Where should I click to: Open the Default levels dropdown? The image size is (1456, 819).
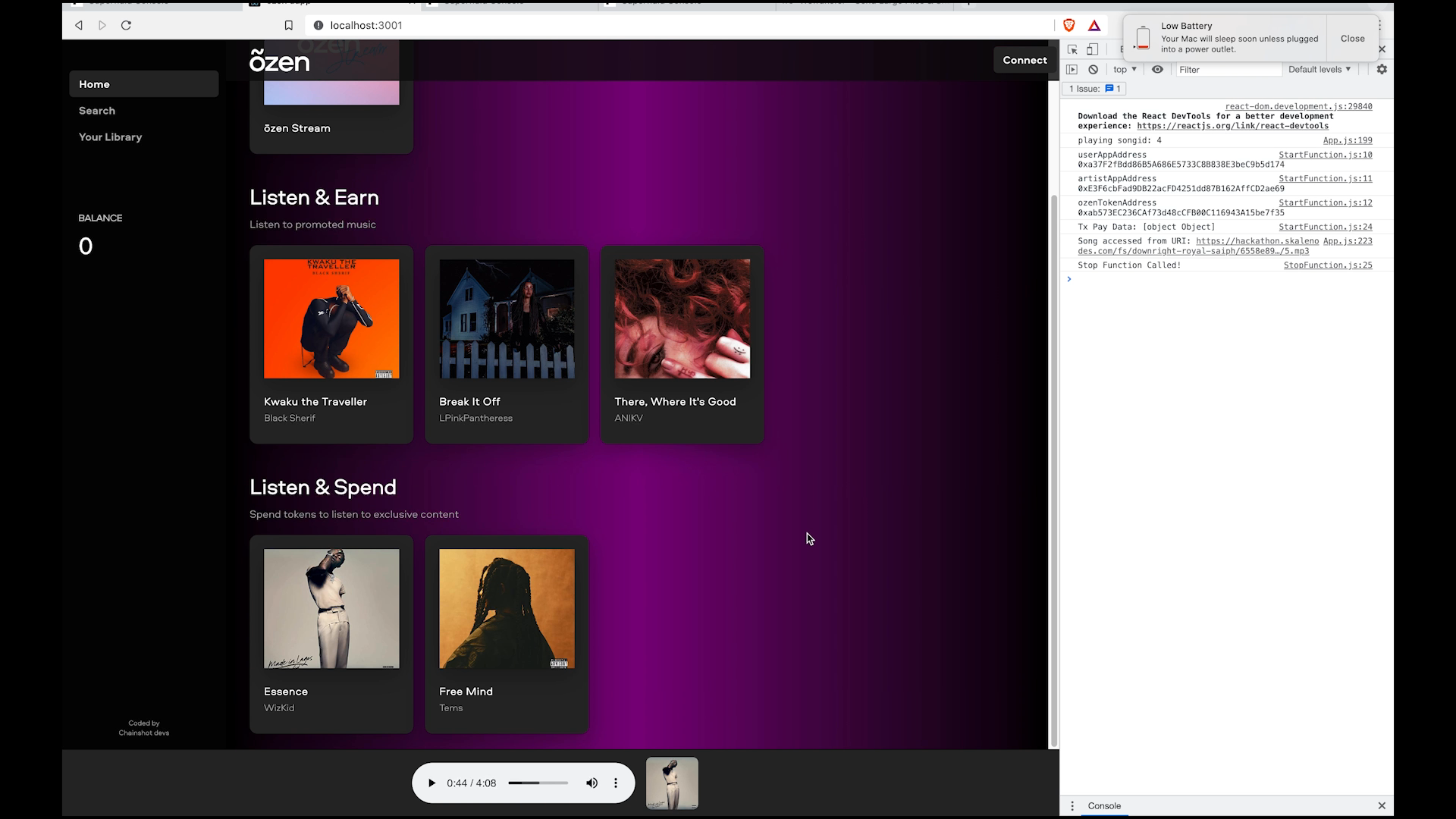[1319, 69]
